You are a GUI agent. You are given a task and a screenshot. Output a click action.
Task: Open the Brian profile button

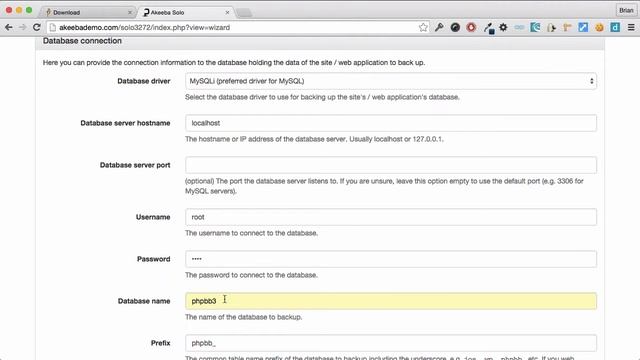(x=626, y=11)
